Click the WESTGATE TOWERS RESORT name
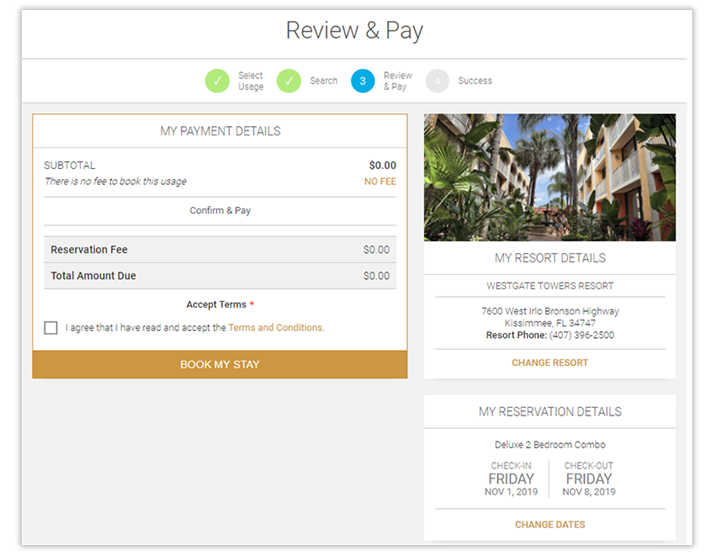 pyautogui.click(x=550, y=286)
